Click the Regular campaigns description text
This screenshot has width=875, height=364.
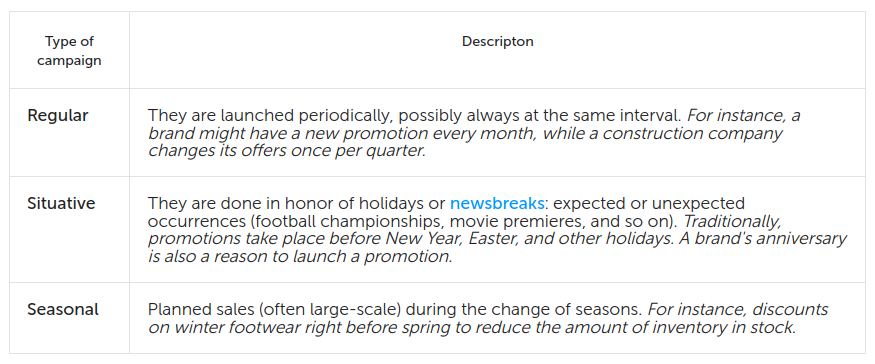(474, 133)
